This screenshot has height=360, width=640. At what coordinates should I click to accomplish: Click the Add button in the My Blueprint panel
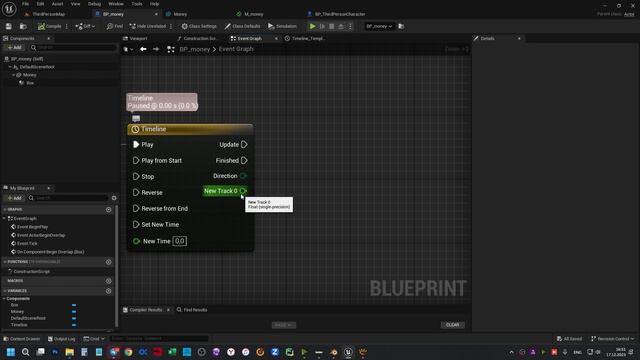(14, 198)
